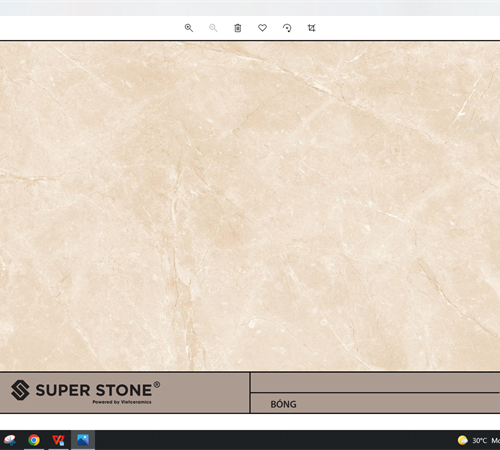Image resolution: width=500 pixels, height=450 pixels.
Task: Click the Super Stone S emblem
Action: pos(20,390)
